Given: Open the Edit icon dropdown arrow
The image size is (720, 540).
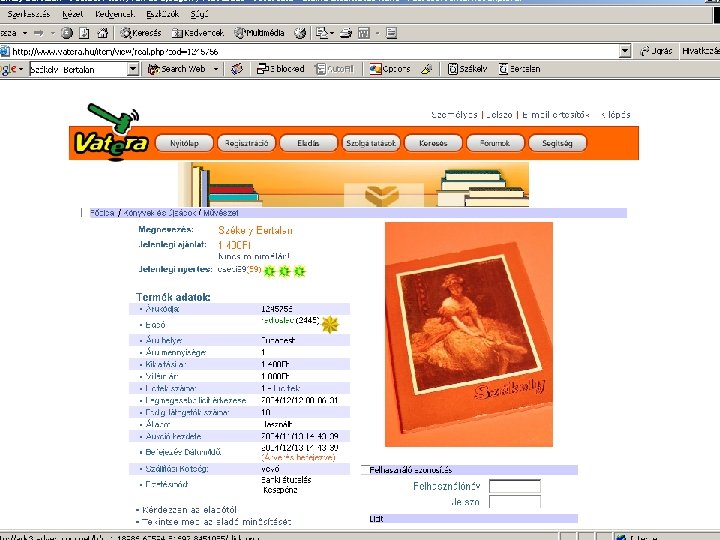Looking at the screenshot, I should click(377, 33).
